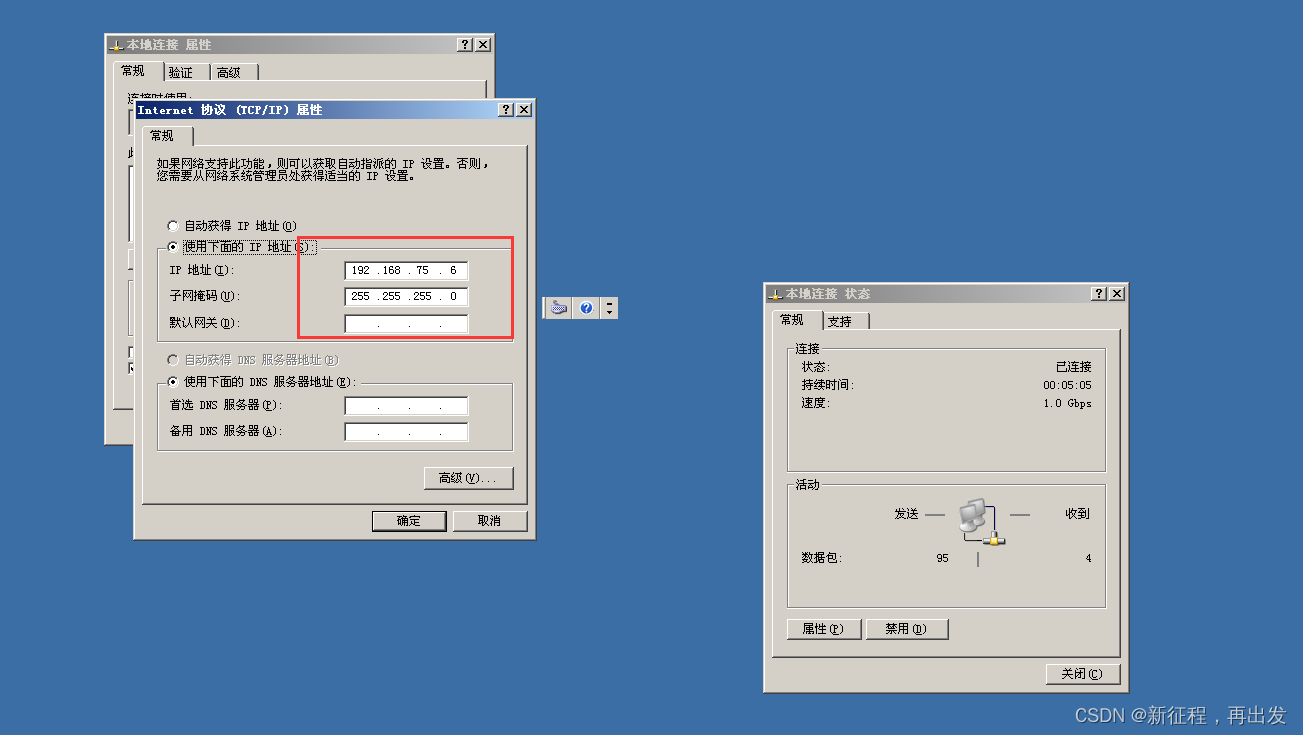This screenshot has height=735, width=1303.
Task: Click the keyboard icon on the language bar
Action: [559, 308]
